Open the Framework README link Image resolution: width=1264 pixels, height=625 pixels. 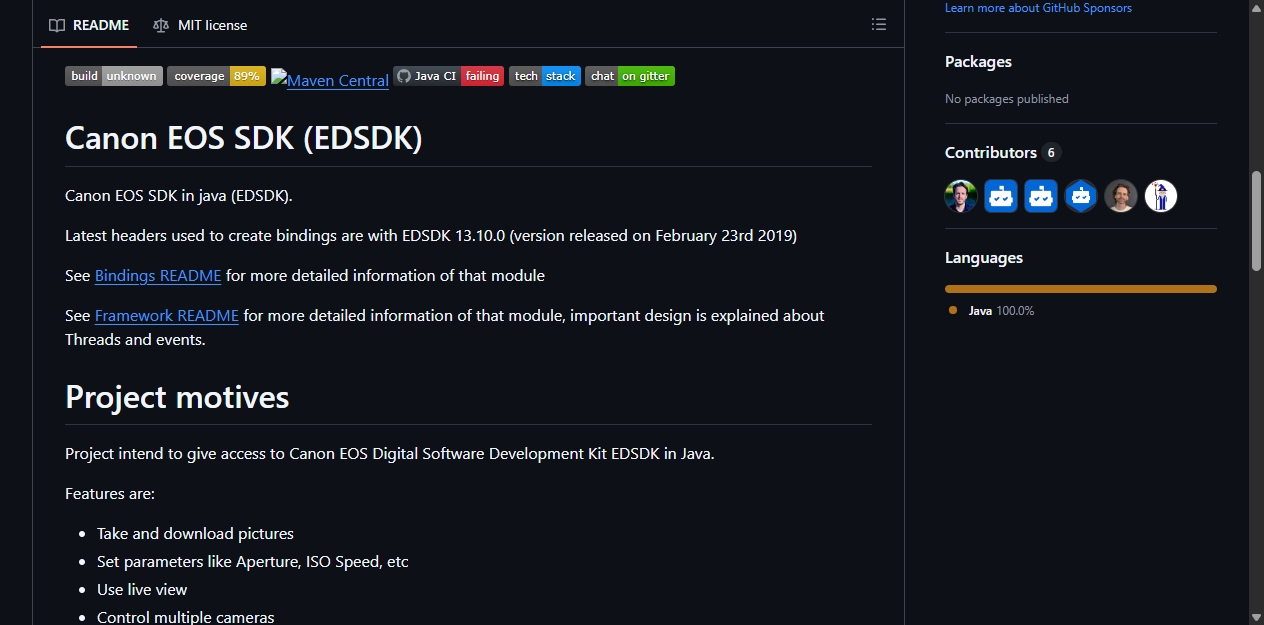pyautogui.click(x=167, y=315)
